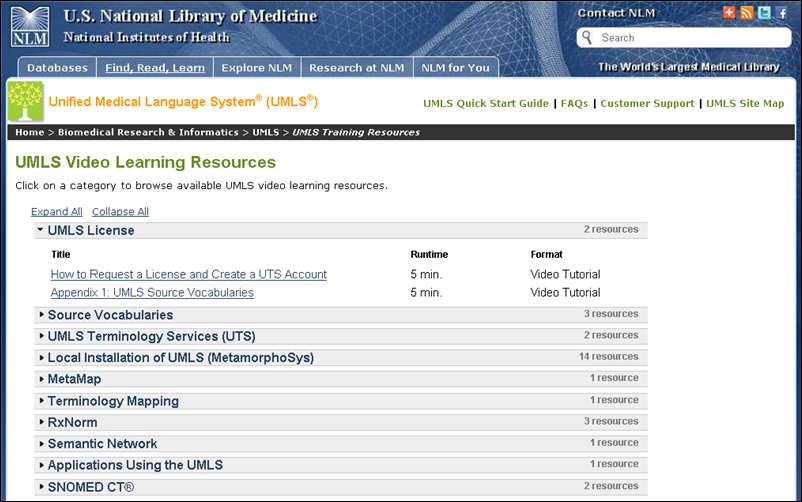802x502 pixels.
Task: Open How to Request a License video
Action: pyautogui.click(x=188, y=274)
